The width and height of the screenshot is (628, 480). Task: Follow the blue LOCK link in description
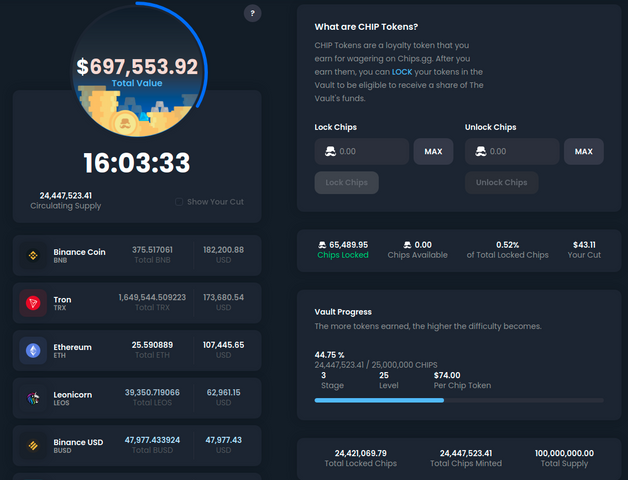tap(402, 72)
